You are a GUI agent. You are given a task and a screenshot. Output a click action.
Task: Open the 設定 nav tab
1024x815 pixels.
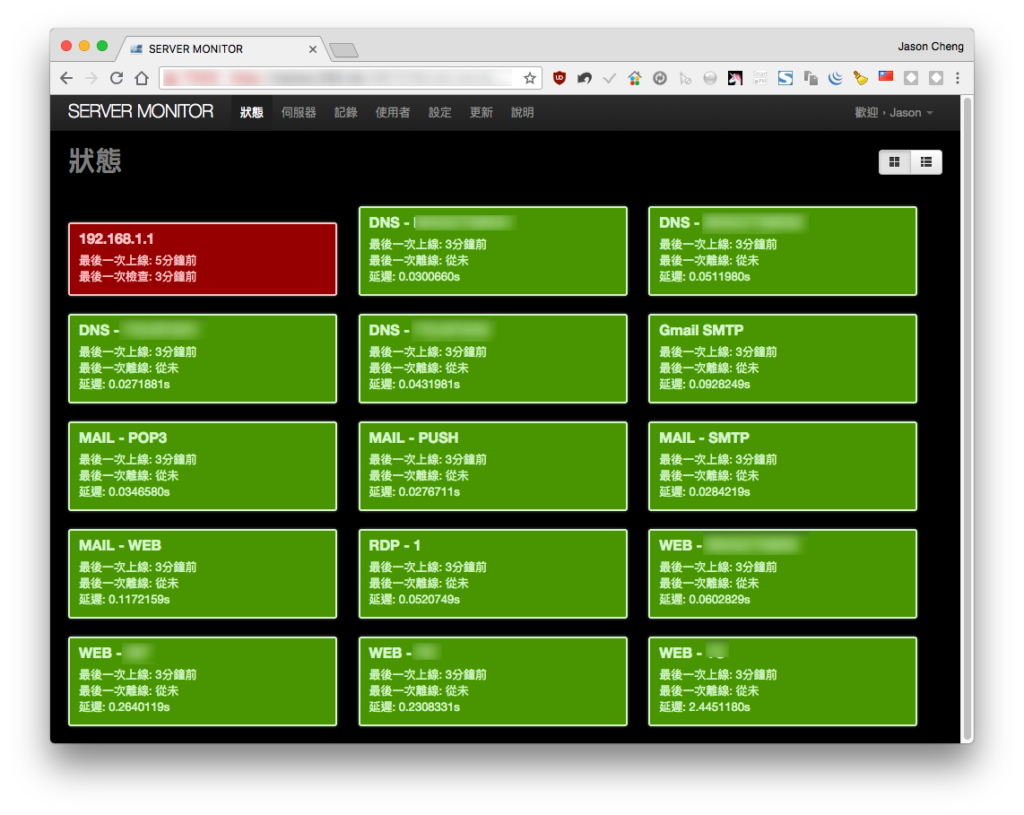click(x=440, y=112)
